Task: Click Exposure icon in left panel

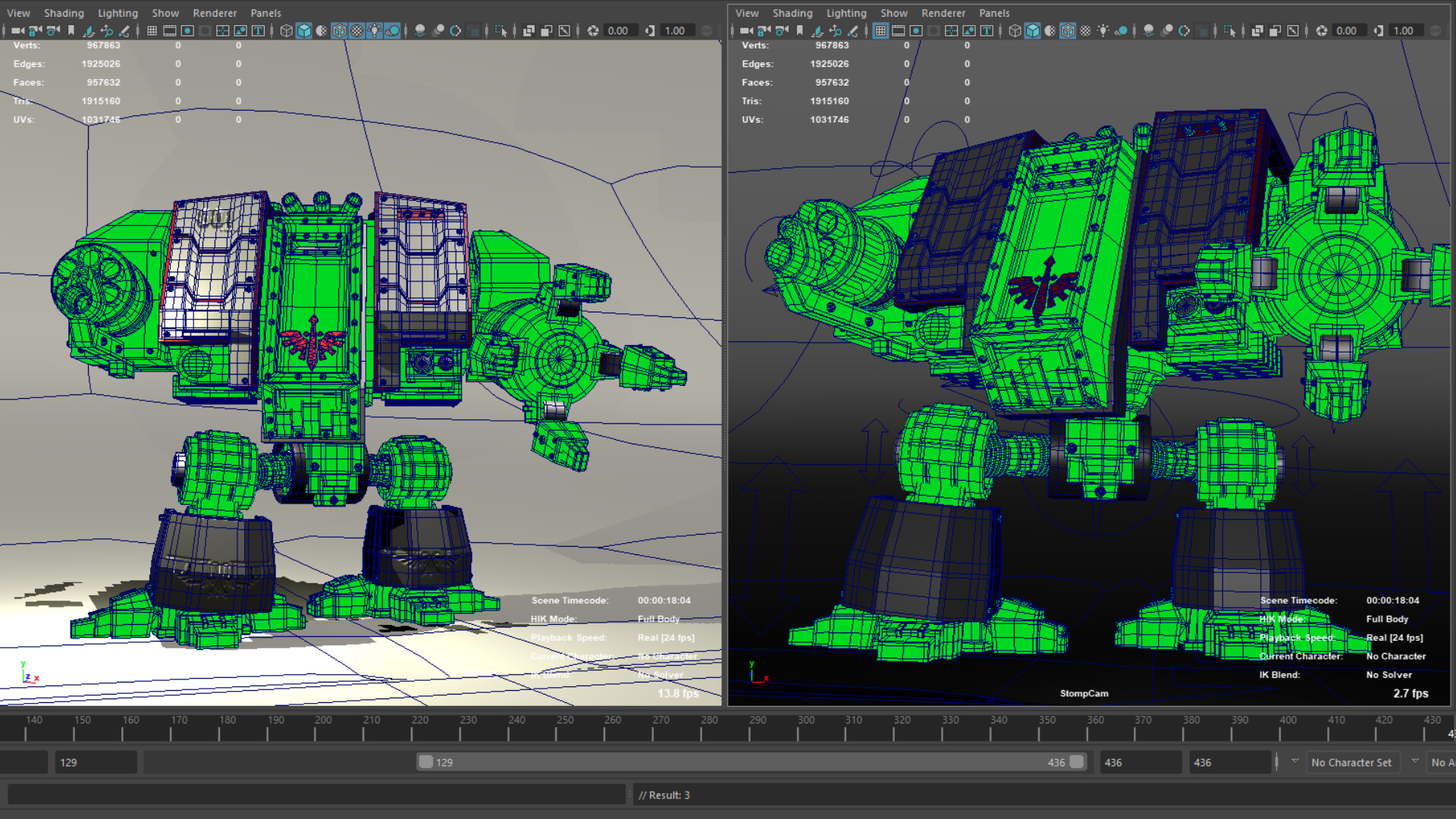Action: [x=593, y=30]
